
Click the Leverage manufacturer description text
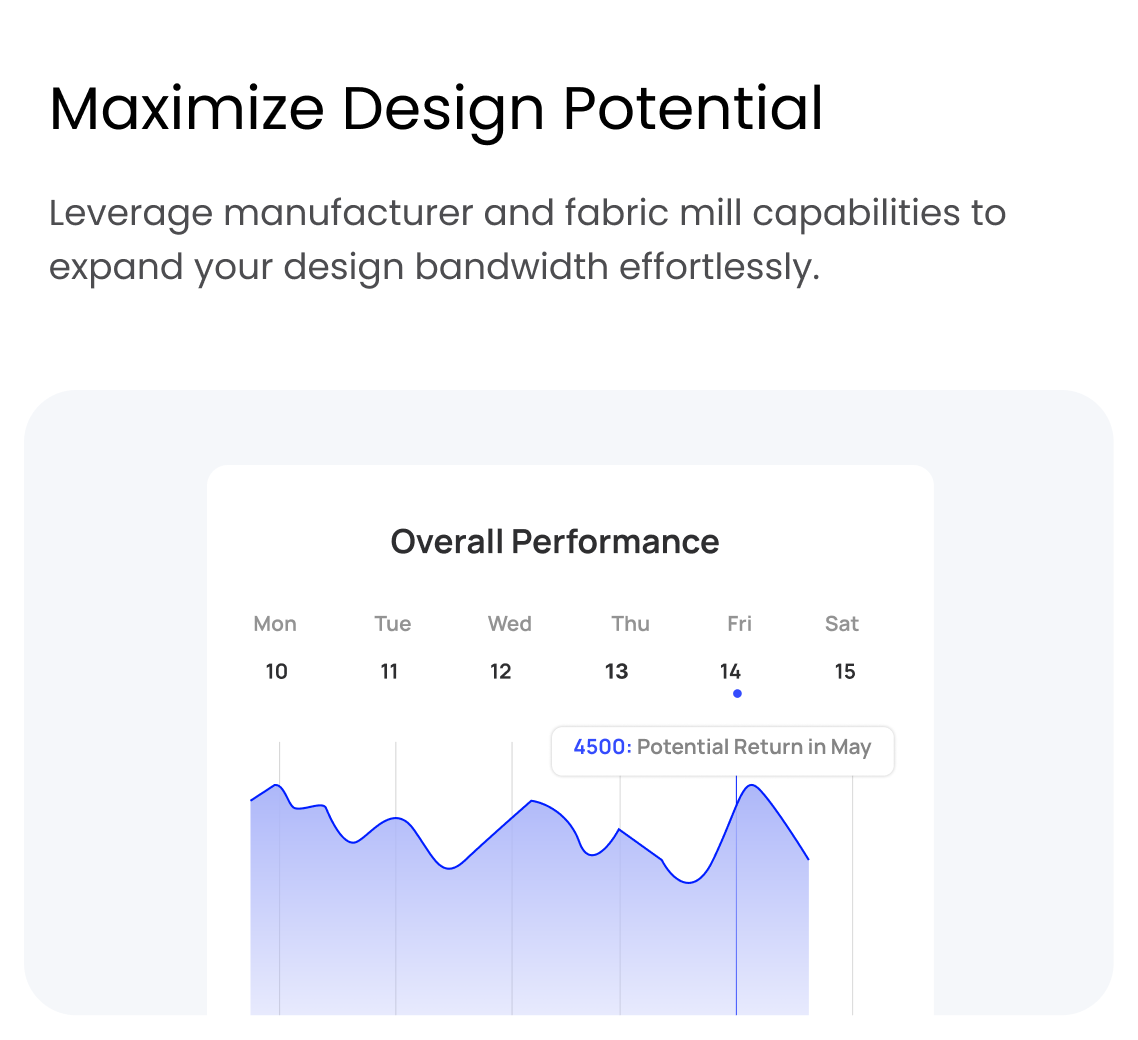[x=527, y=240]
